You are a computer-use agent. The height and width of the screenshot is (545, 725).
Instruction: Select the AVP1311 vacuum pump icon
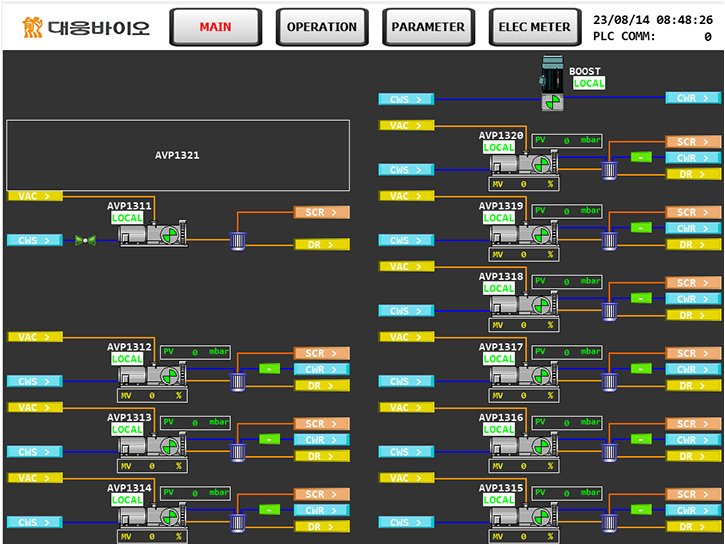[x=153, y=234]
